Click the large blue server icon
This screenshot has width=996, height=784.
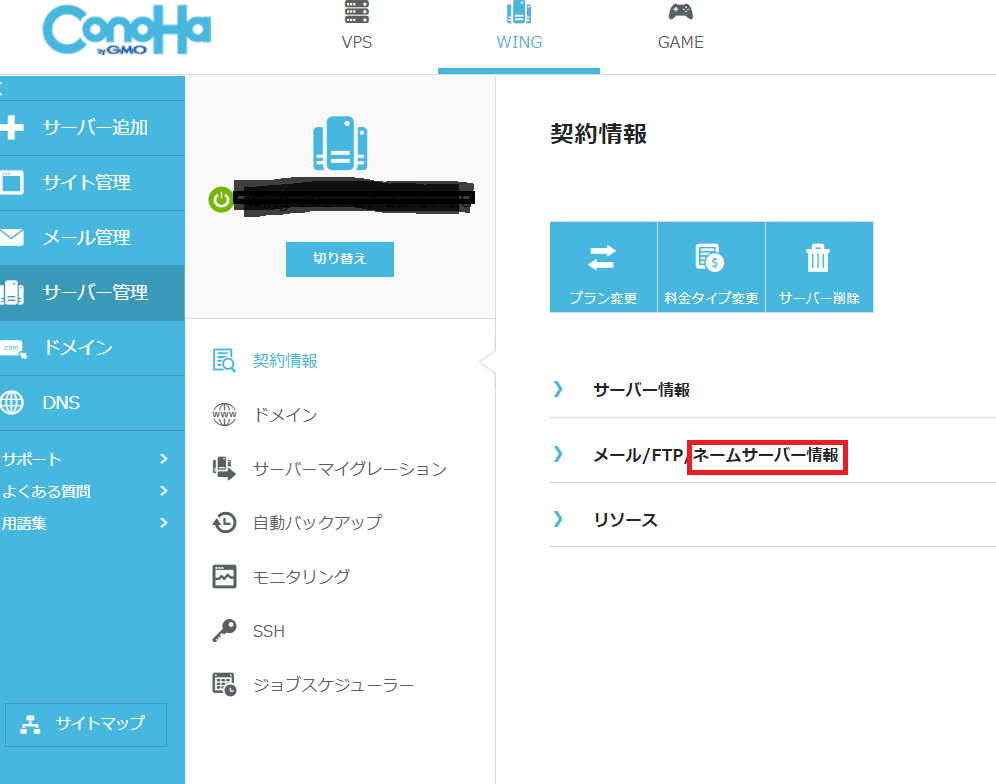[340, 143]
